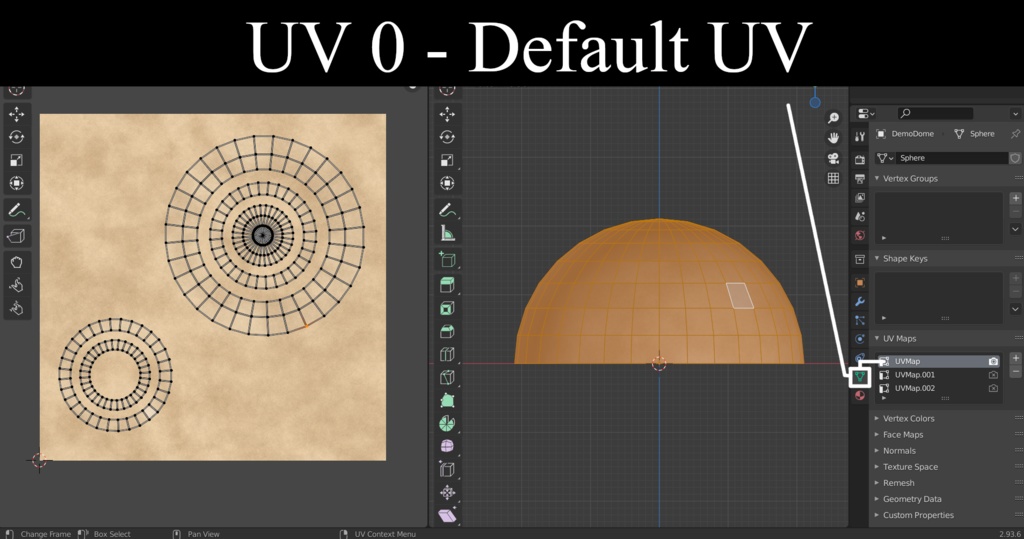The width and height of the screenshot is (1024, 539).
Task: Select the Edge Slide tool
Action: [447, 469]
